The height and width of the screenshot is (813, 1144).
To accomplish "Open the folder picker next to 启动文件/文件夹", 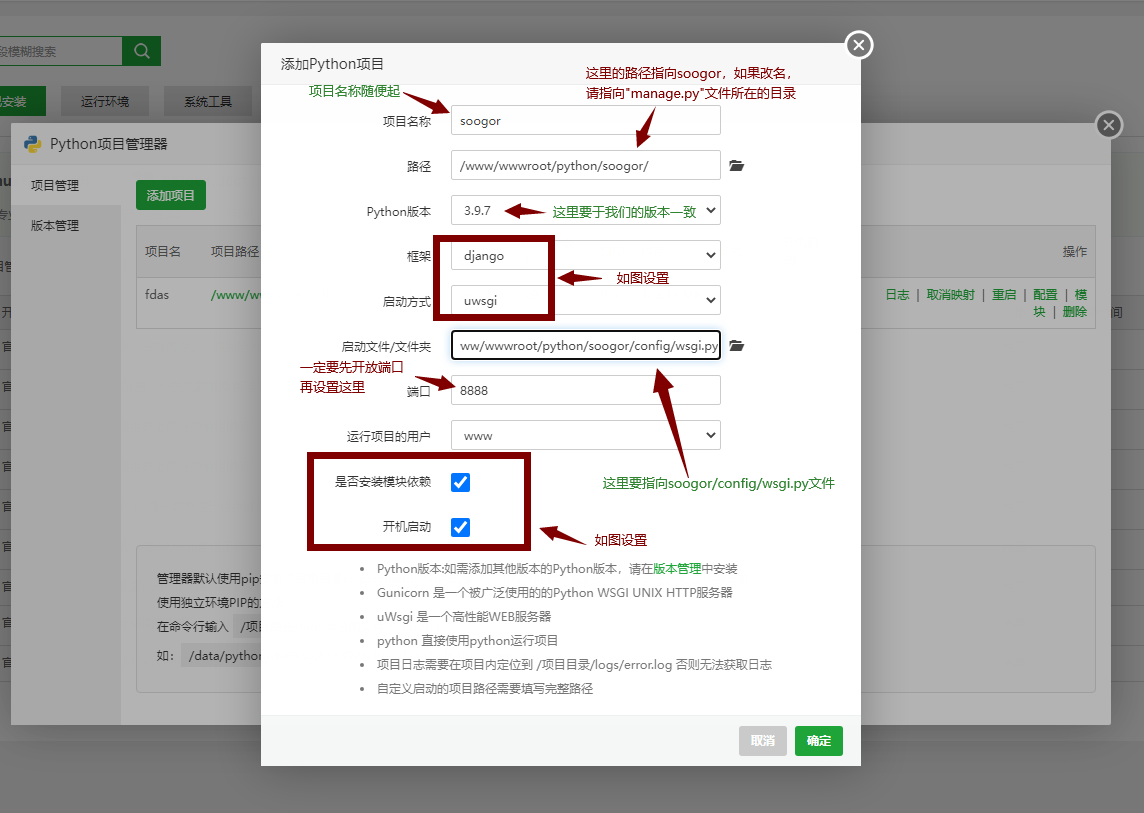I will tap(736, 345).
